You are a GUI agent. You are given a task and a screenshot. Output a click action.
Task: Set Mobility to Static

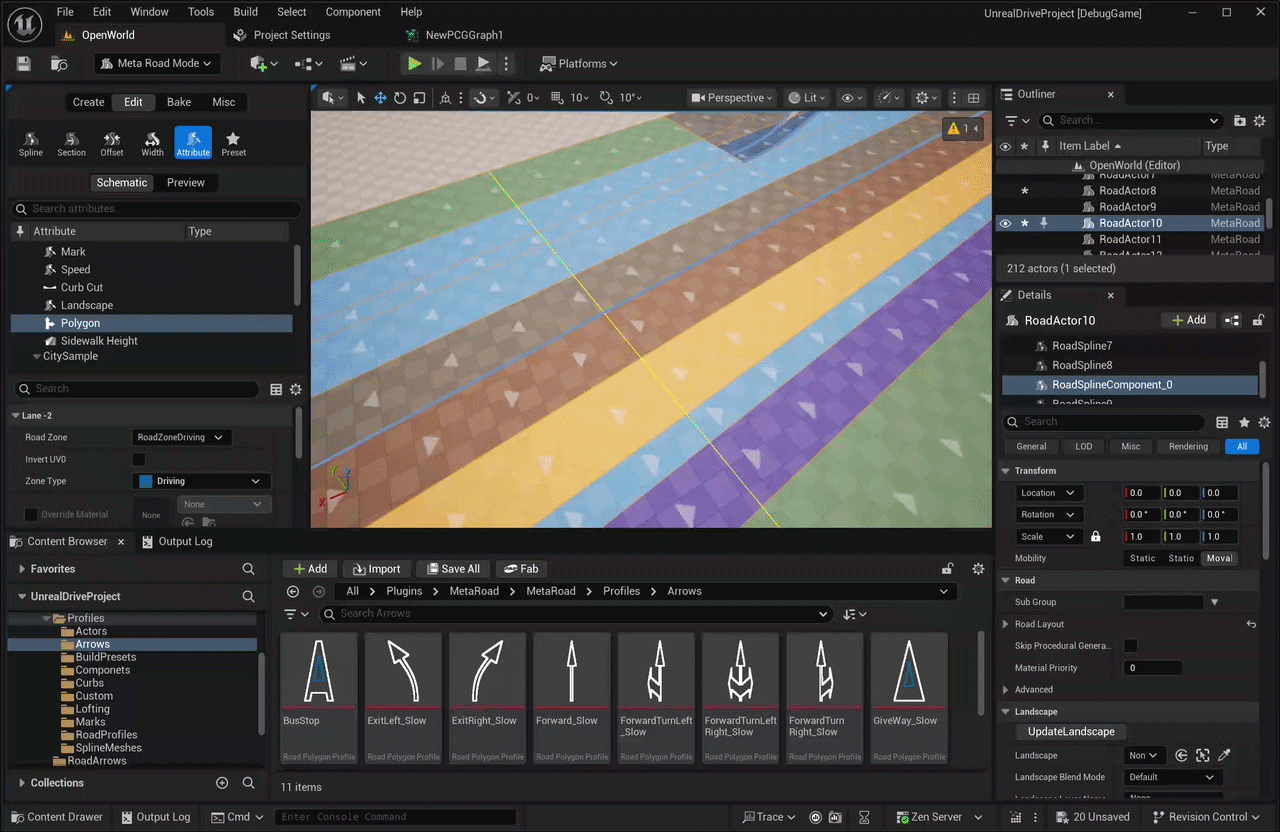coord(1143,558)
